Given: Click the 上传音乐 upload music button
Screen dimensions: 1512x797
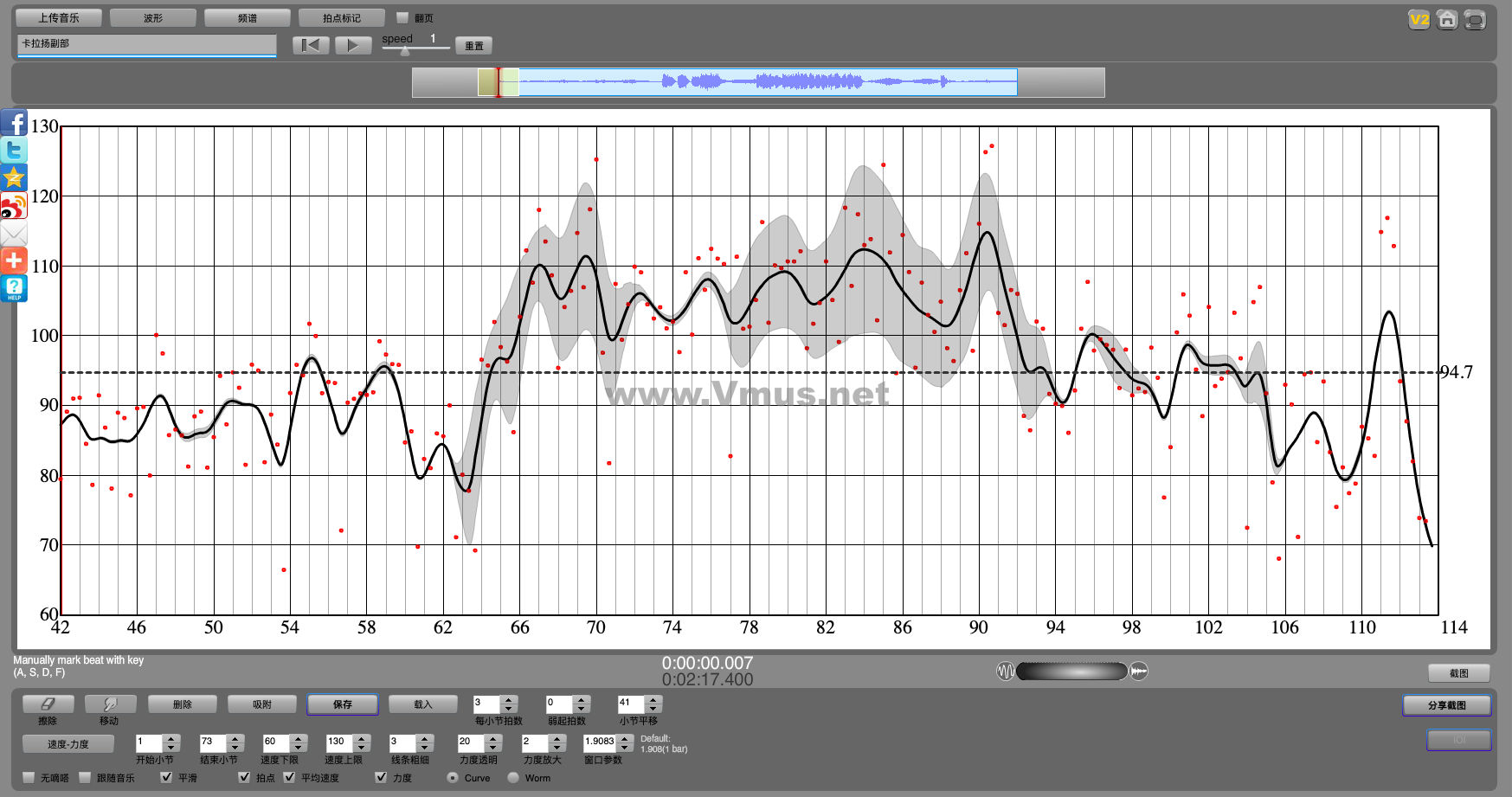Looking at the screenshot, I should click(59, 17).
